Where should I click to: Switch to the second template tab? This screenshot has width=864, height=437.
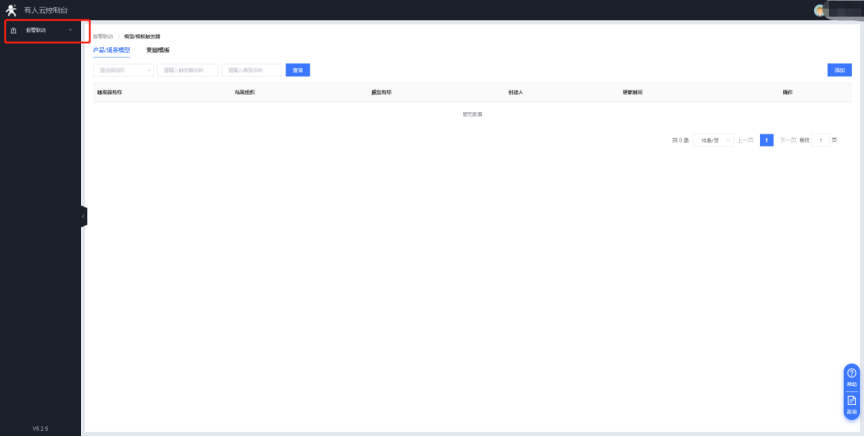(158, 50)
